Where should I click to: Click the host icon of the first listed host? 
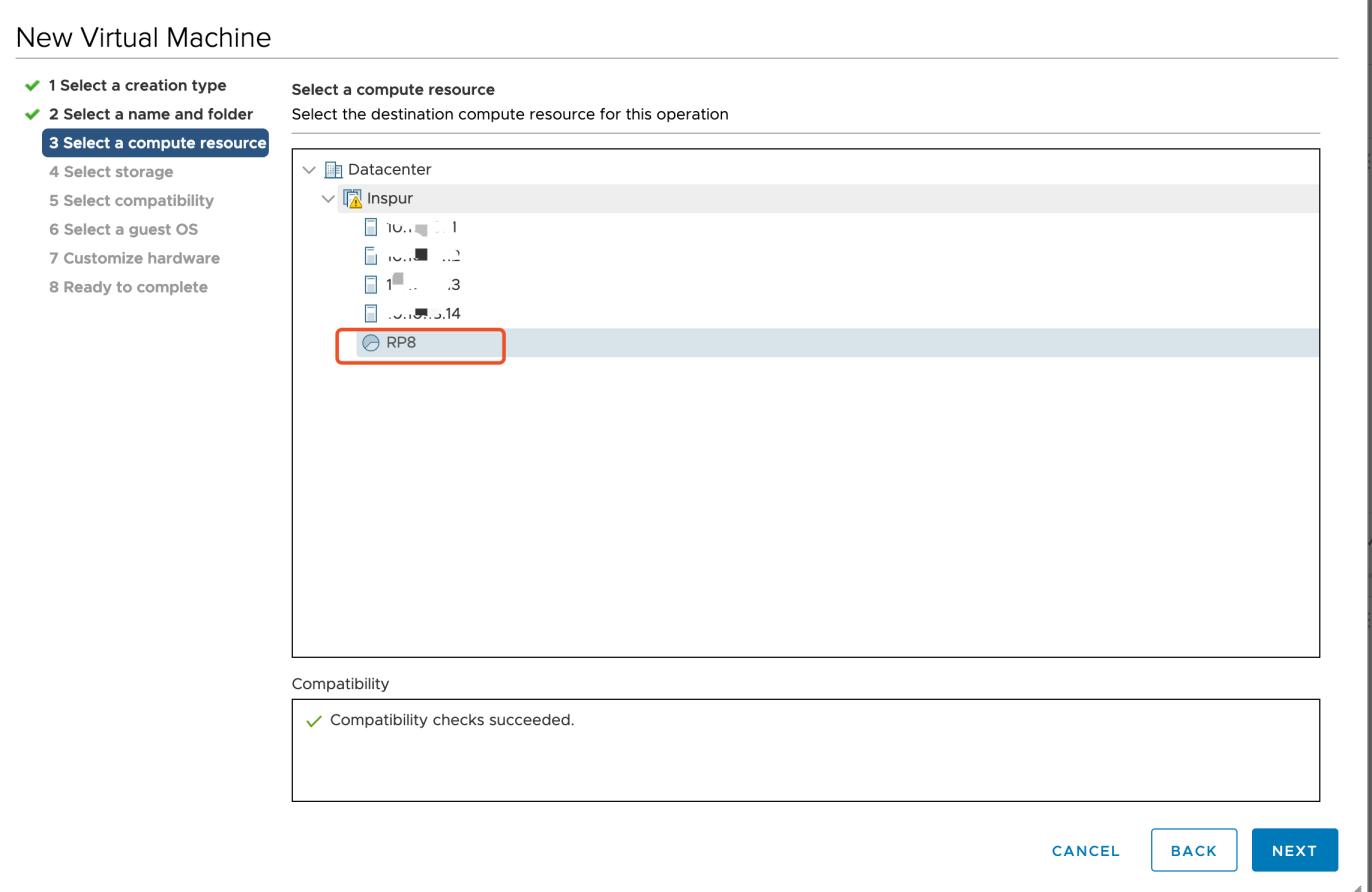[371, 227]
